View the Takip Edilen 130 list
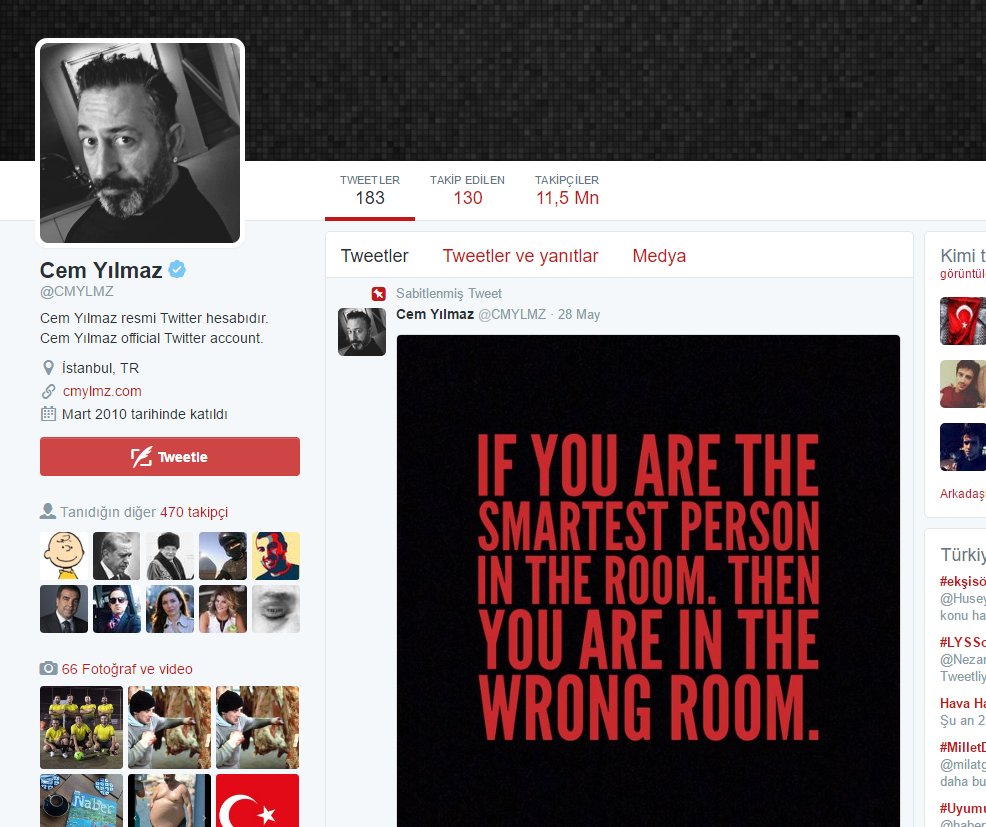Image resolution: width=986 pixels, height=827 pixels. [x=467, y=190]
